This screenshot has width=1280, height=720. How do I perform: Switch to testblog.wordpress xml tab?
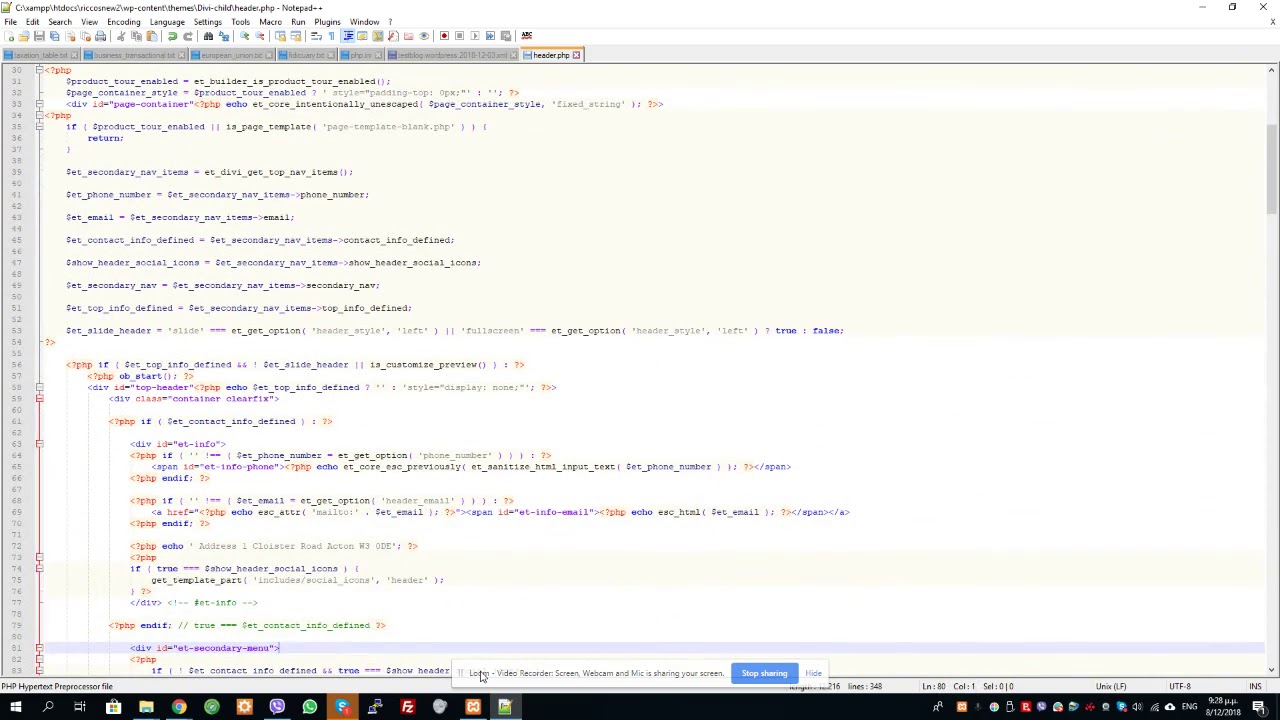452,55
